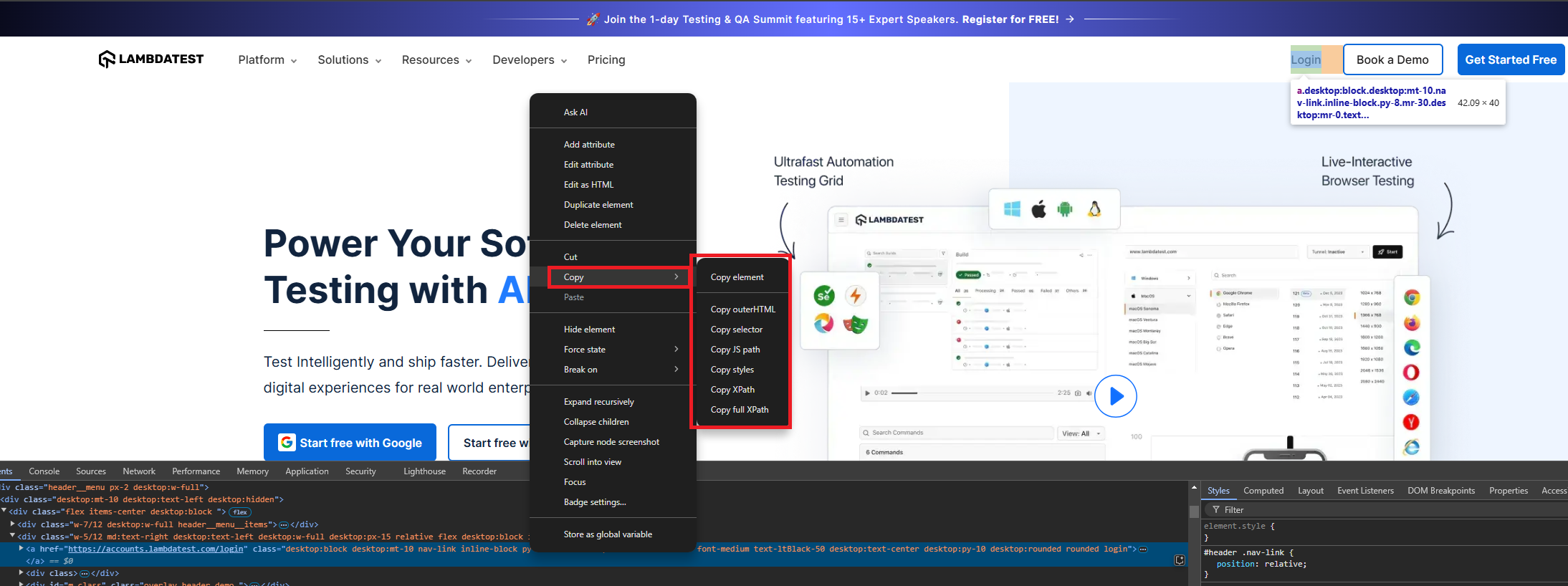Viewport: 1568px width, 586px height.
Task: Open the Pricing page link
Action: (x=606, y=60)
